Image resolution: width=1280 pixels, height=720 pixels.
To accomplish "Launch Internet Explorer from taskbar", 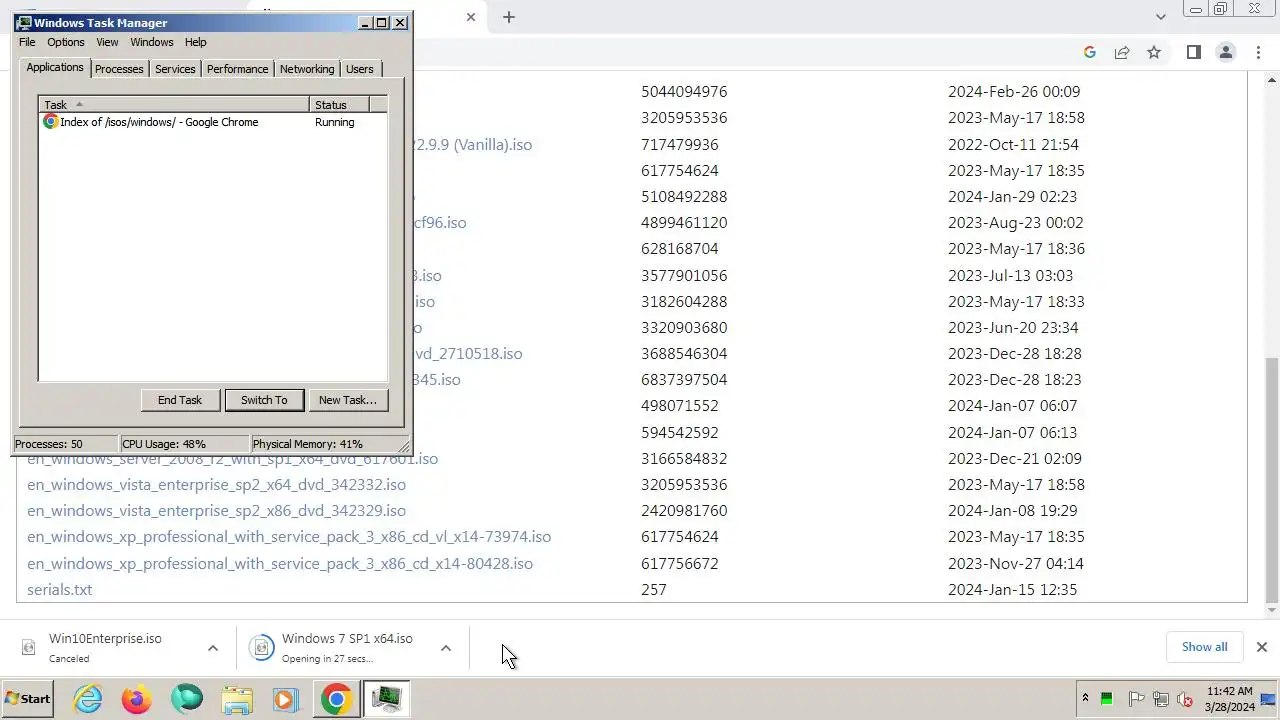I will (x=88, y=699).
